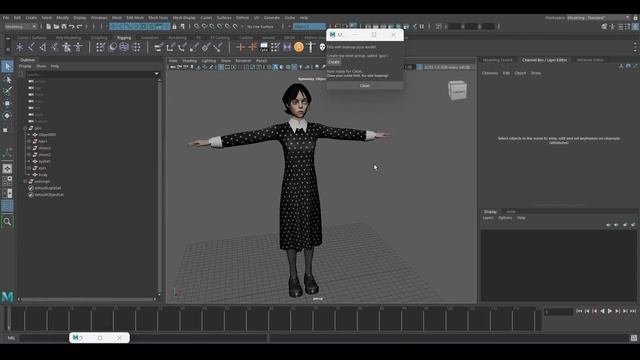Go to end of playback range

(x=633, y=311)
